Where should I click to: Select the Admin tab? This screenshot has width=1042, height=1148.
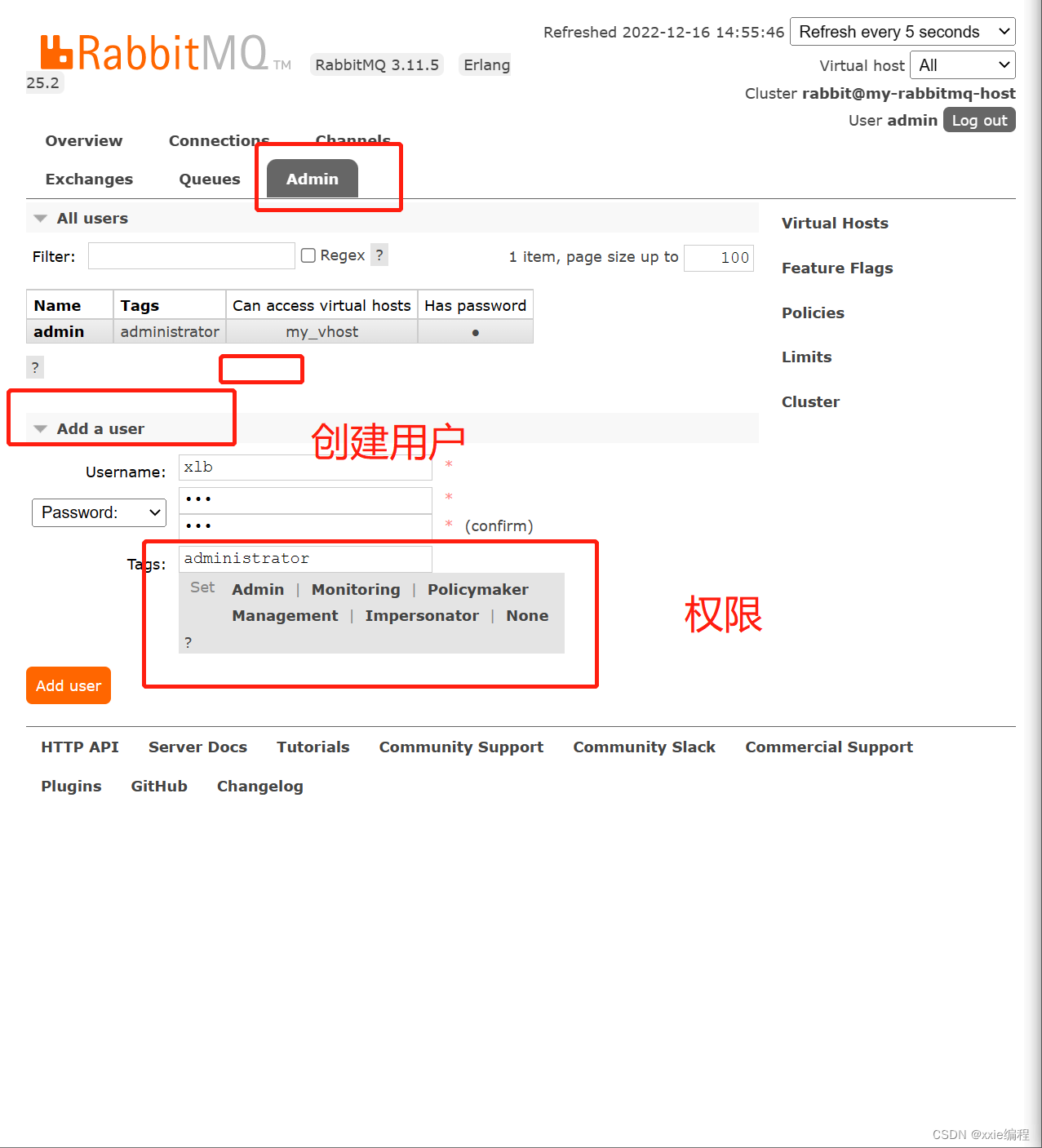point(313,179)
